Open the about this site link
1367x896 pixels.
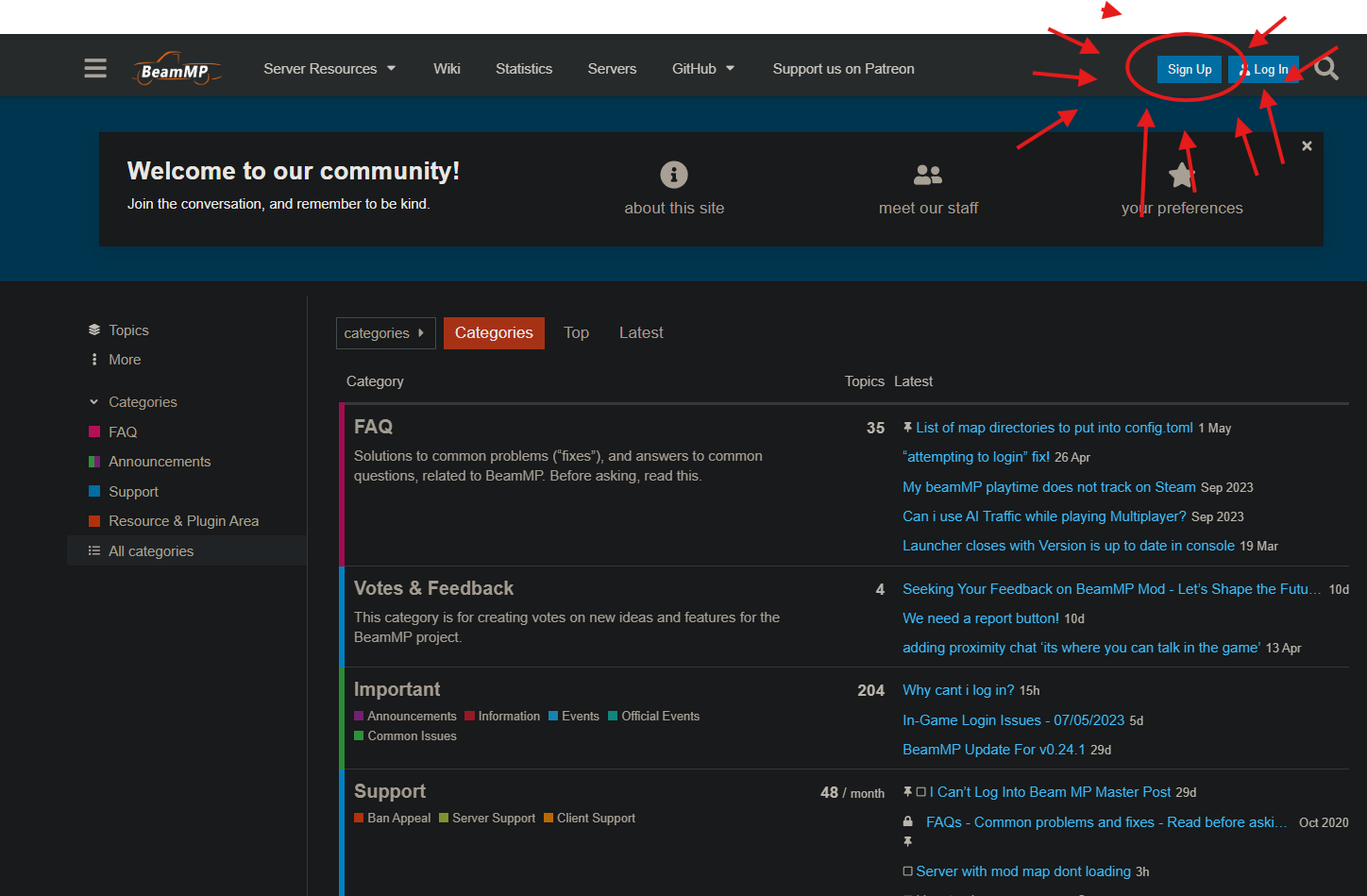[x=674, y=209]
